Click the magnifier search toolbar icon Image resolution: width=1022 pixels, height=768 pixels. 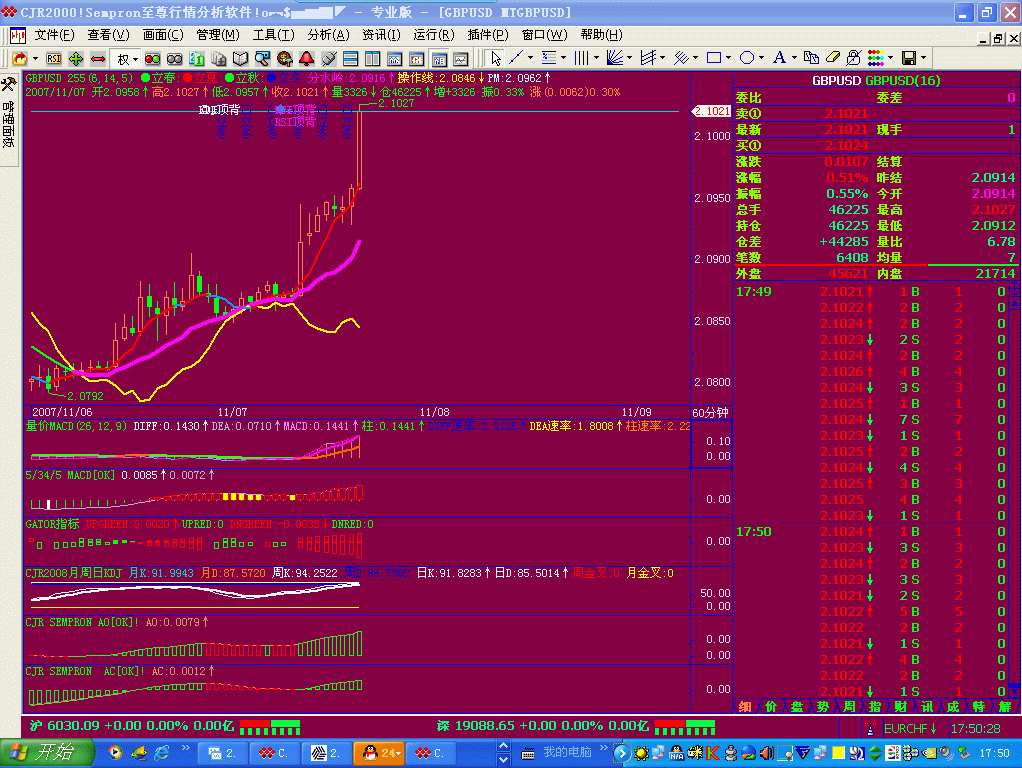[x=263, y=59]
